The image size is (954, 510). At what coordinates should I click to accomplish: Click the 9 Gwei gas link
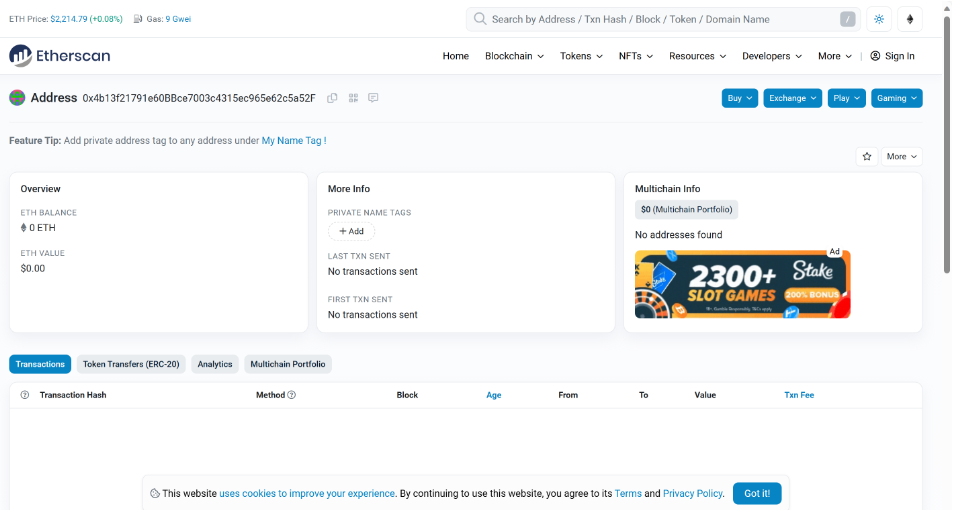coord(178,19)
